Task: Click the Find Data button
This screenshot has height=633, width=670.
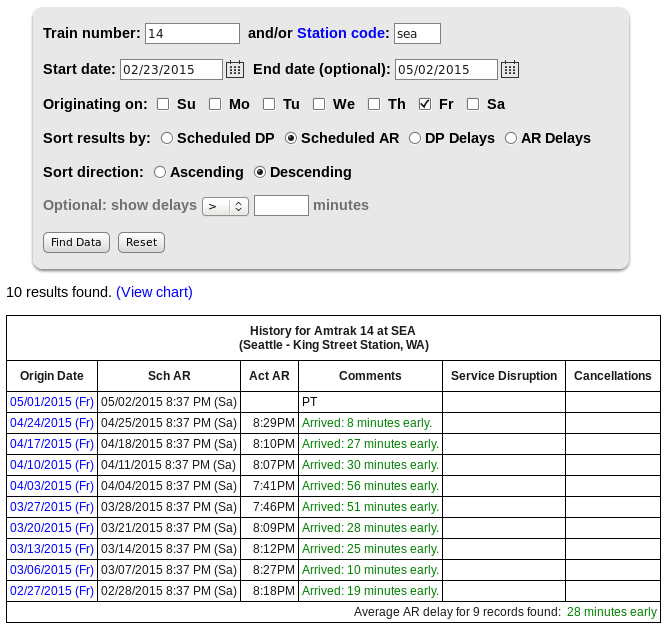Action: pyautogui.click(x=76, y=242)
